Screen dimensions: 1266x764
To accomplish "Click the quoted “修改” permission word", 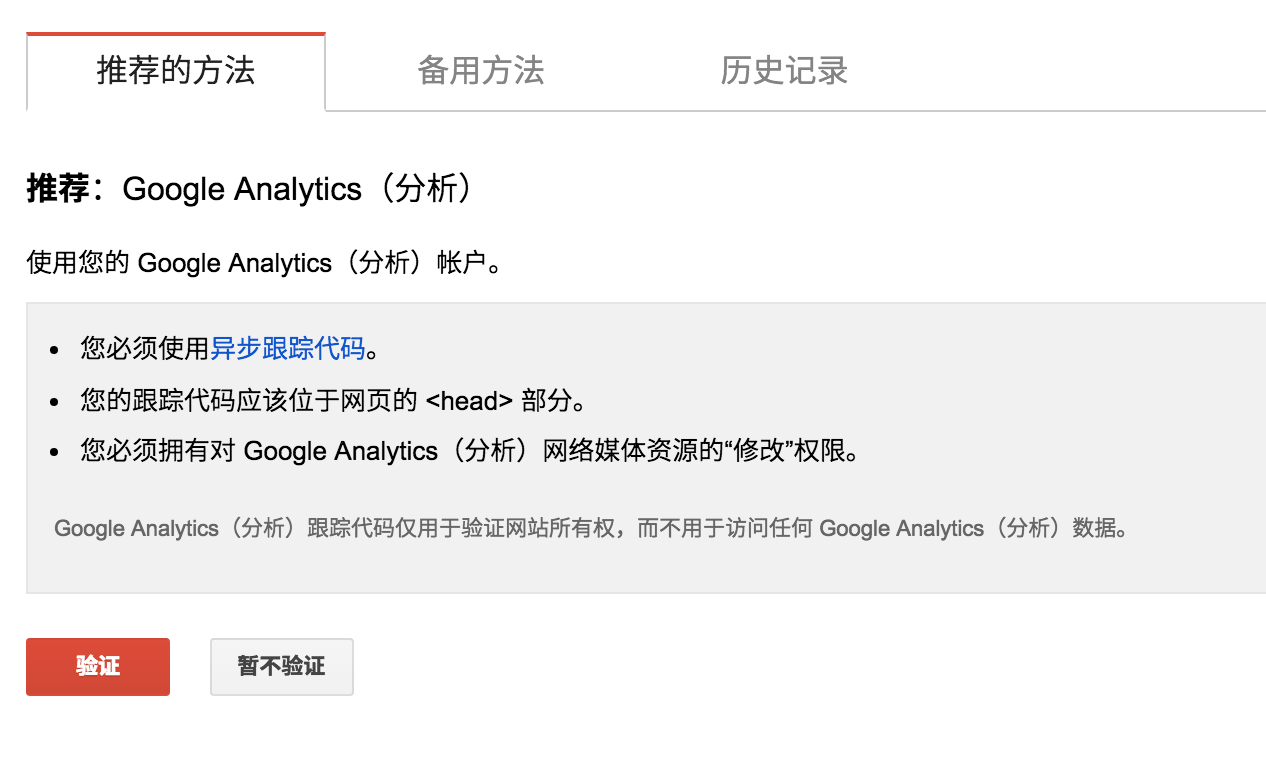I will tap(758, 451).
